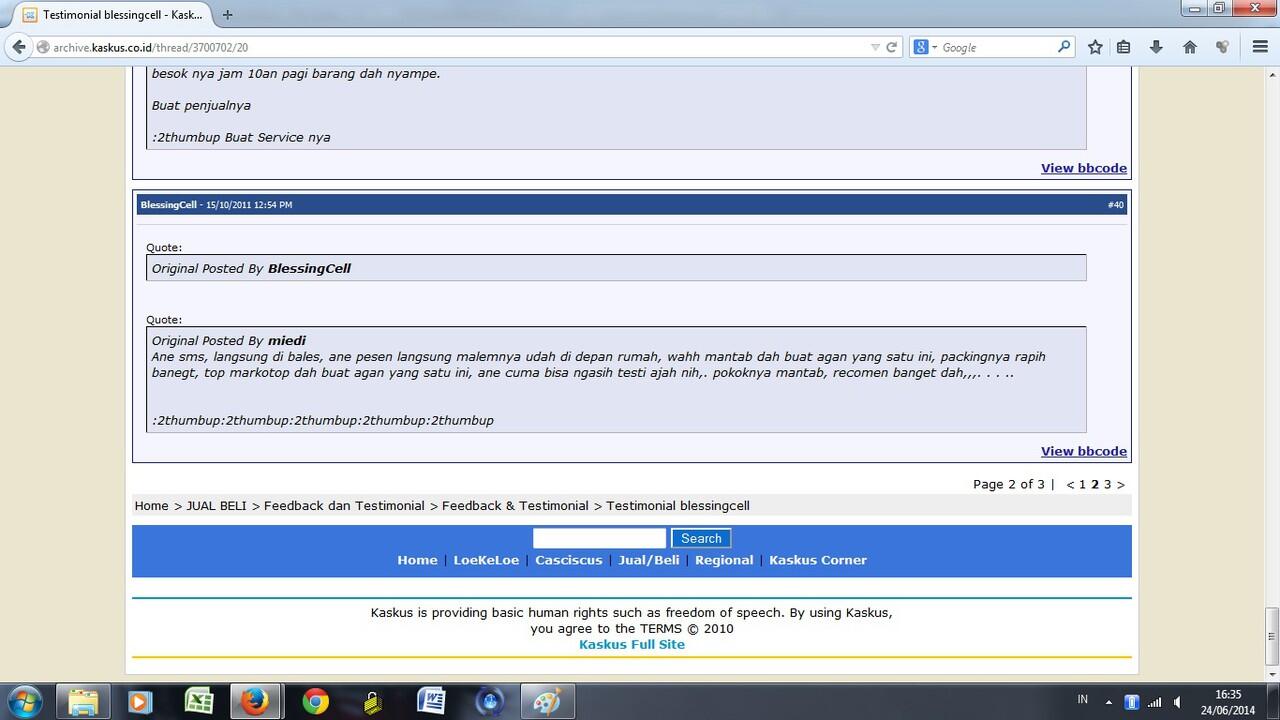Open the URL history dropdown arrow
The width and height of the screenshot is (1280, 720).
click(875, 47)
